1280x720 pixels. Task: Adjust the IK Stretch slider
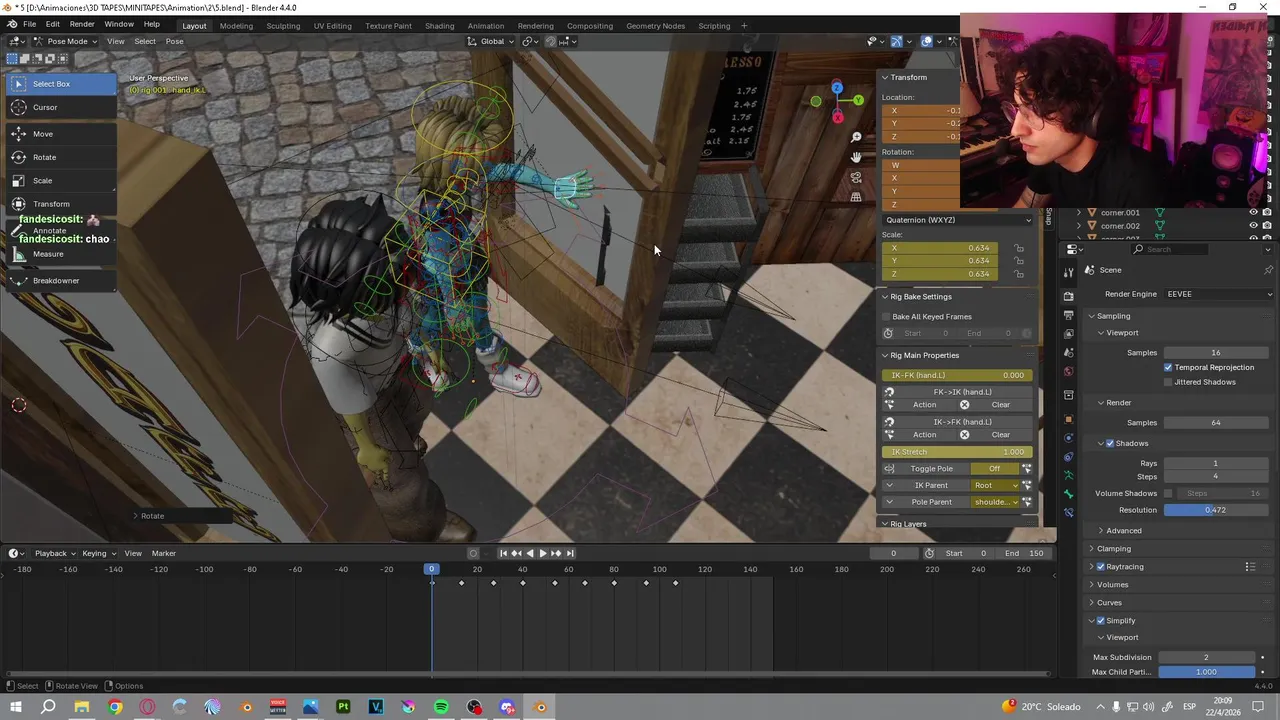point(957,452)
